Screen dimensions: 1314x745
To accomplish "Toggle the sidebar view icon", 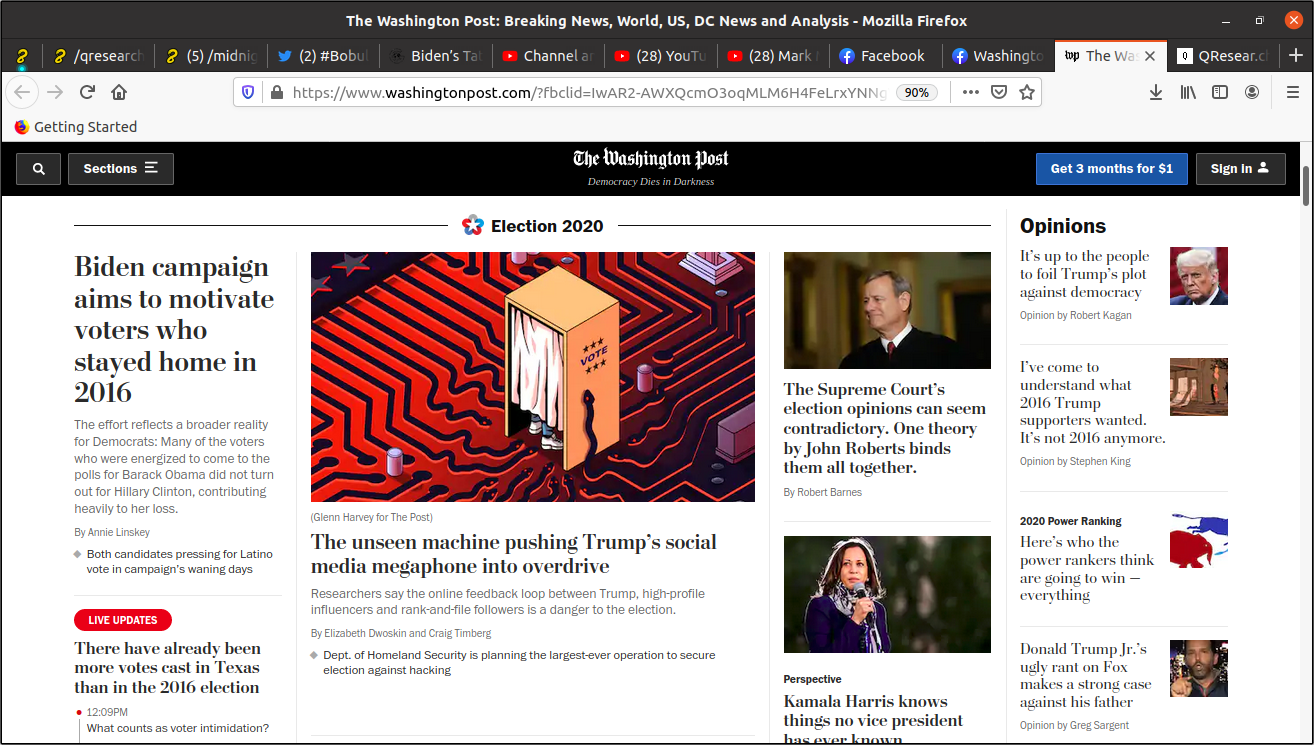I will click(x=1220, y=92).
